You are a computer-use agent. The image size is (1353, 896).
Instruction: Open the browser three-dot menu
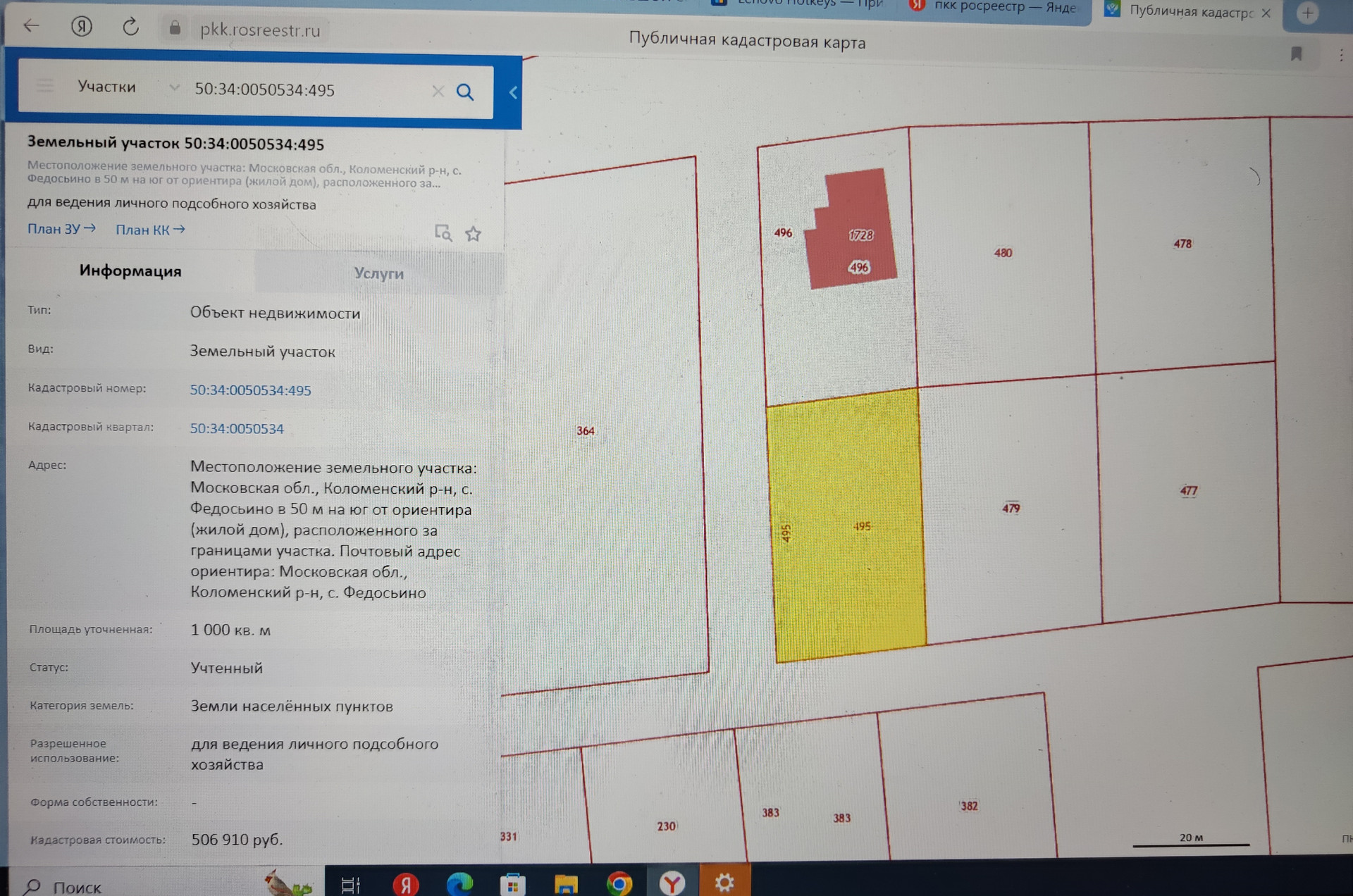point(1340,55)
